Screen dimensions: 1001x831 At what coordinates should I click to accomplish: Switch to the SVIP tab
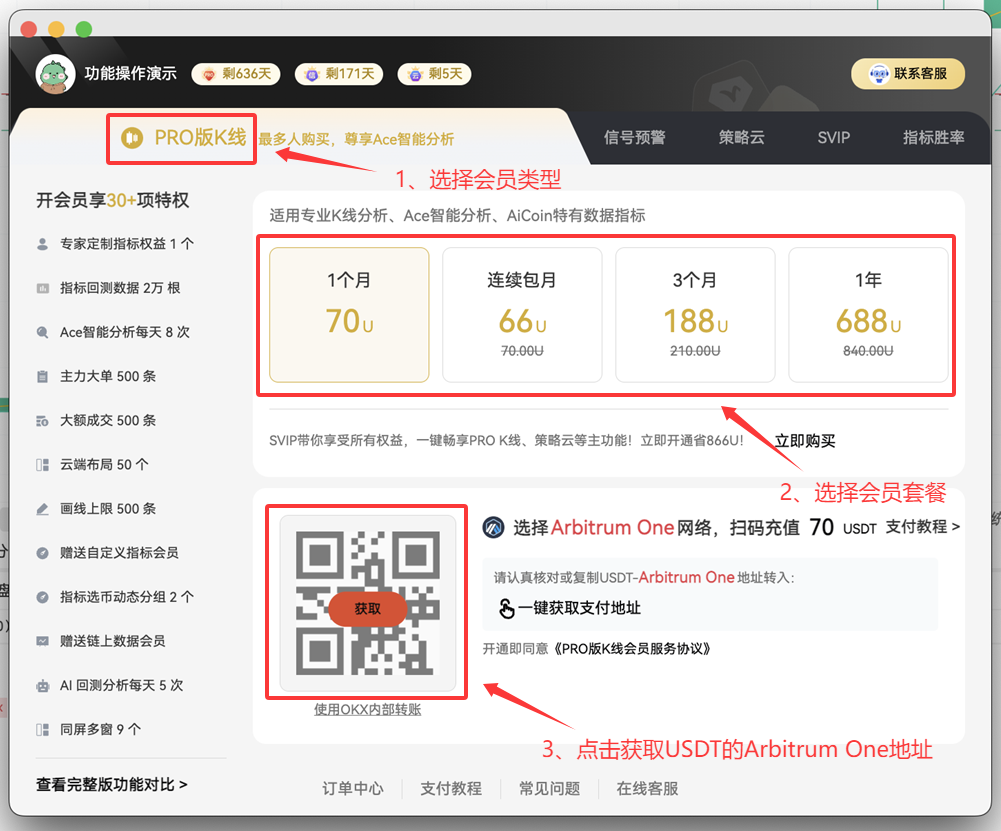tap(833, 138)
